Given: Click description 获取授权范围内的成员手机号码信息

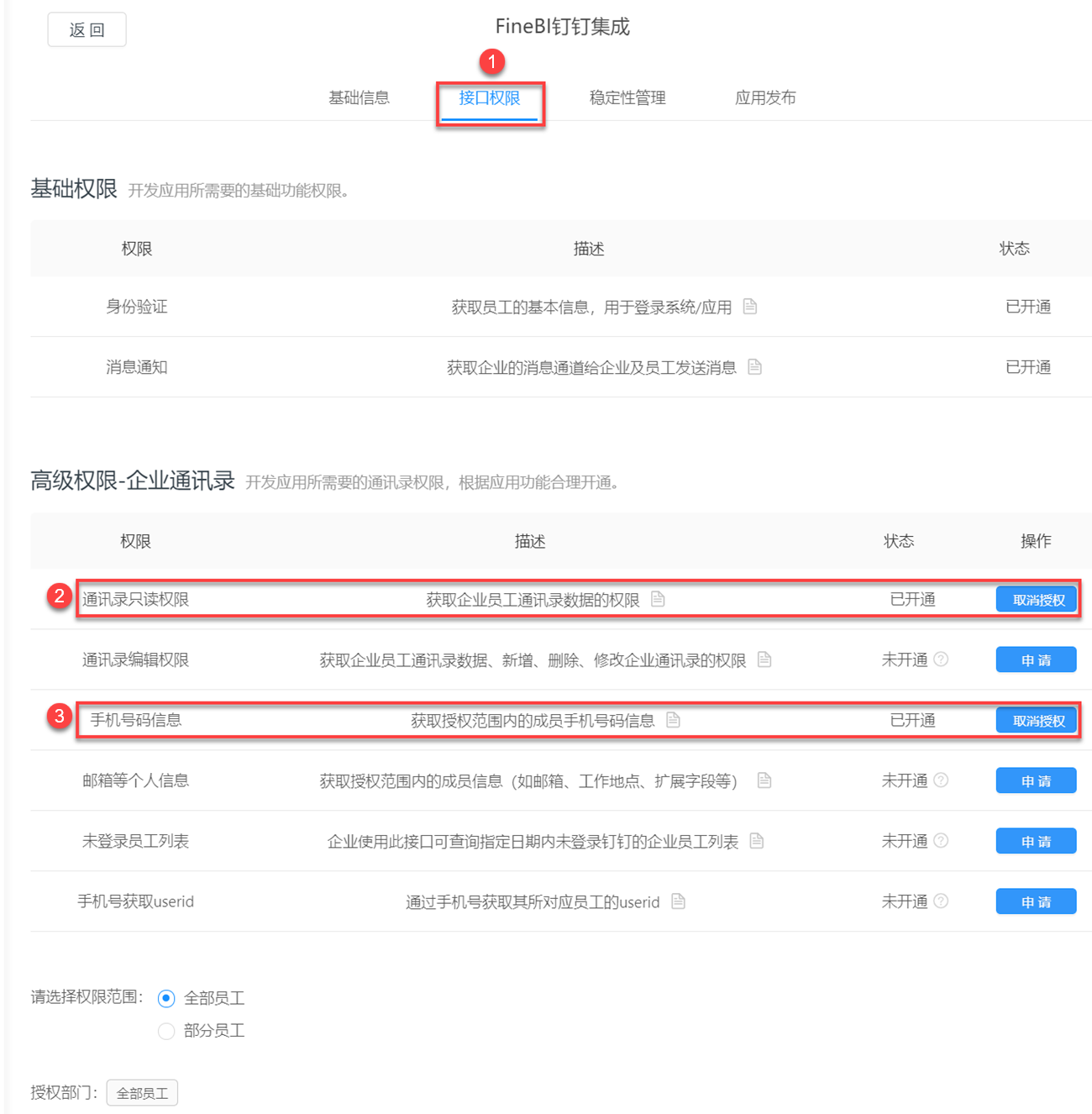Looking at the screenshot, I should point(533,720).
